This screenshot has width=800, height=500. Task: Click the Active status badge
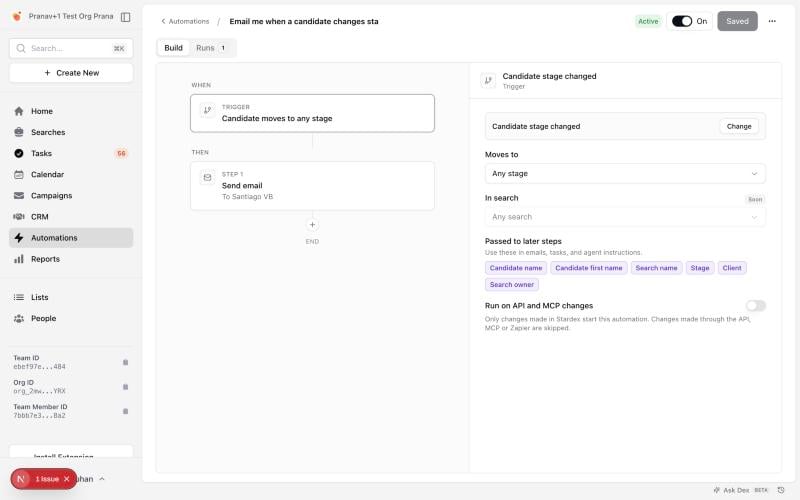pos(648,21)
